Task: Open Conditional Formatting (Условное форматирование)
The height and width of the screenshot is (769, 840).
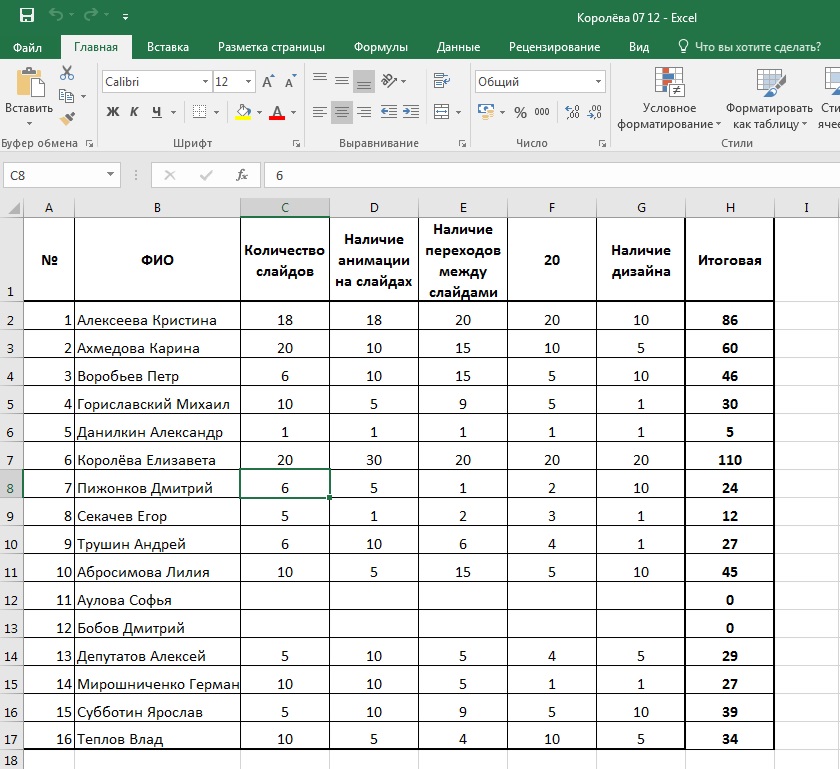Action: coord(669,98)
